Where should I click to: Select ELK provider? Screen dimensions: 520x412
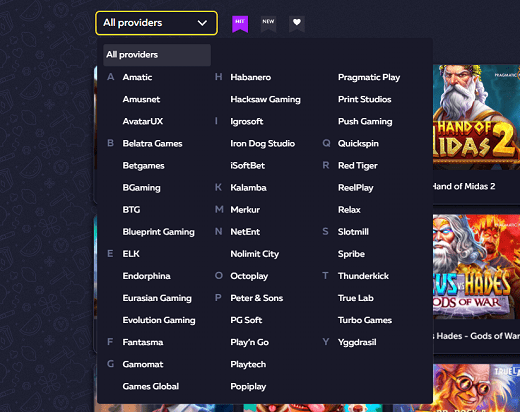[x=131, y=254]
